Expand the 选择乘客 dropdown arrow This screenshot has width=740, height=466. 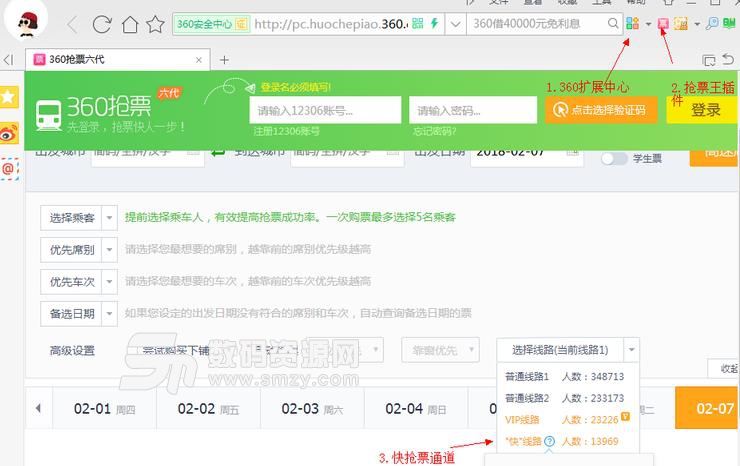109,218
